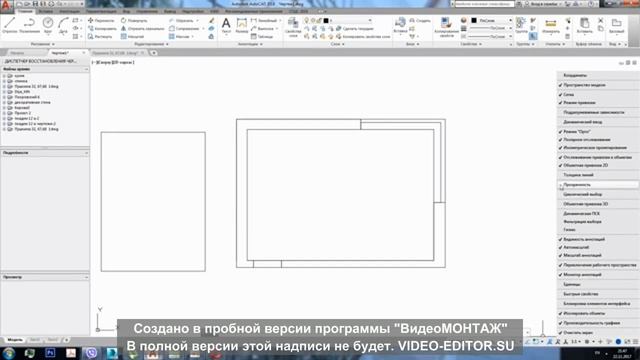Click Match Properties (Копирование свойств)

coord(446,27)
